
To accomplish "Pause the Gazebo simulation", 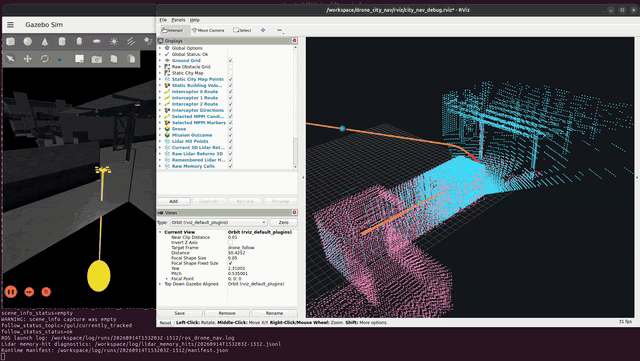I will (11, 292).
